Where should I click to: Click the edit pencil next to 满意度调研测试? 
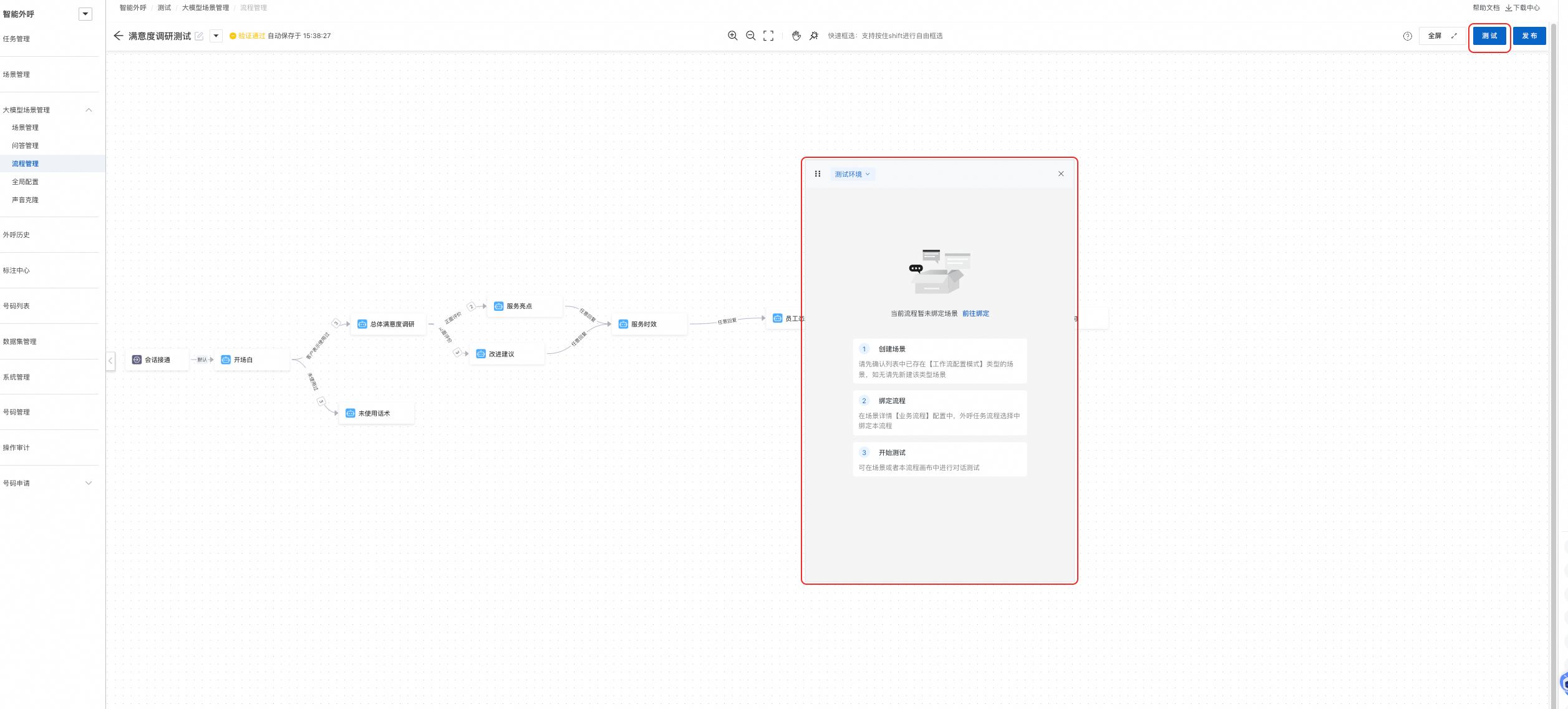click(199, 36)
